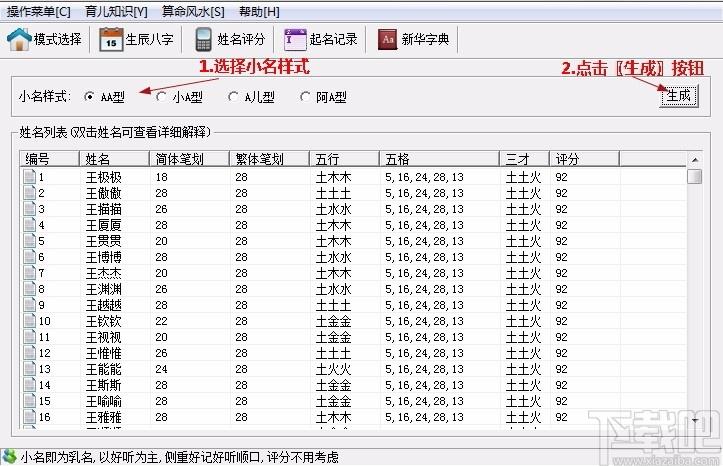Select the name 王能能
This screenshot has height=466, width=723.
click(x=104, y=369)
